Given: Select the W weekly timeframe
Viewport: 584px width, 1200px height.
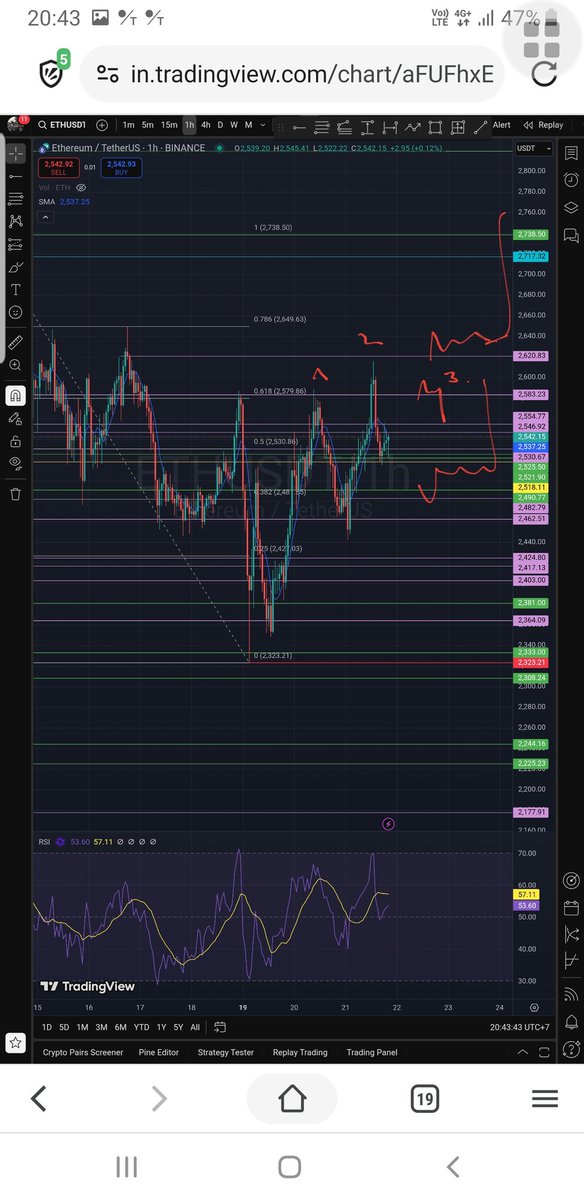Looking at the screenshot, I should pyautogui.click(x=234, y=125).
